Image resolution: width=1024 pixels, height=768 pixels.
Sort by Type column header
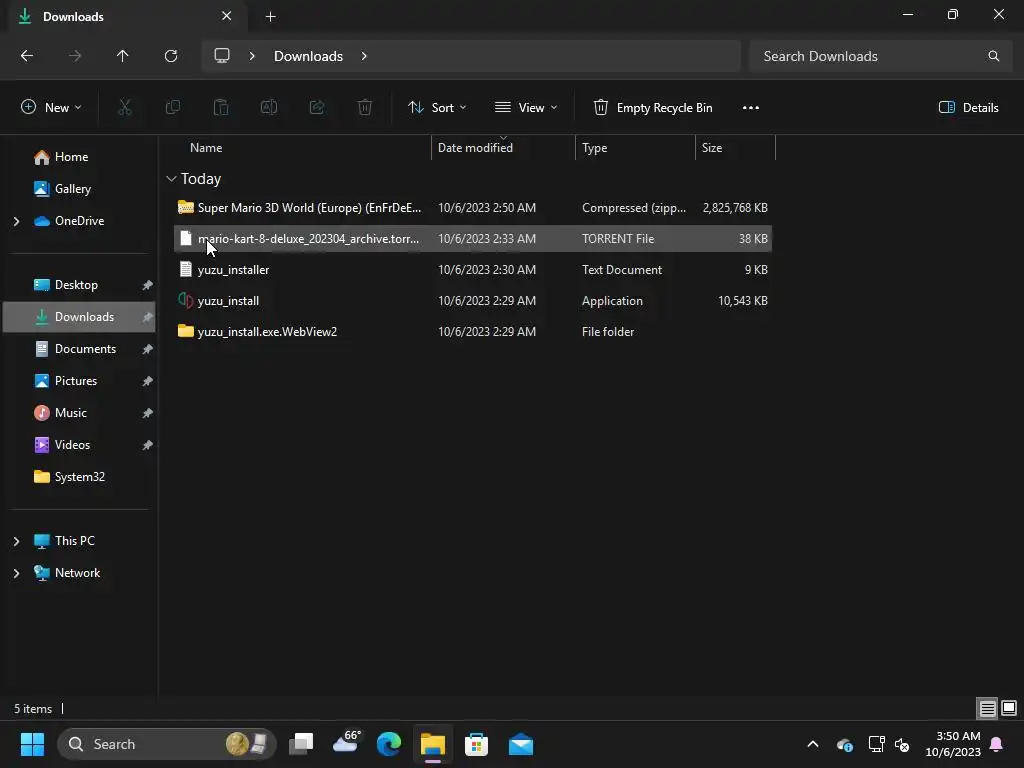594,148
